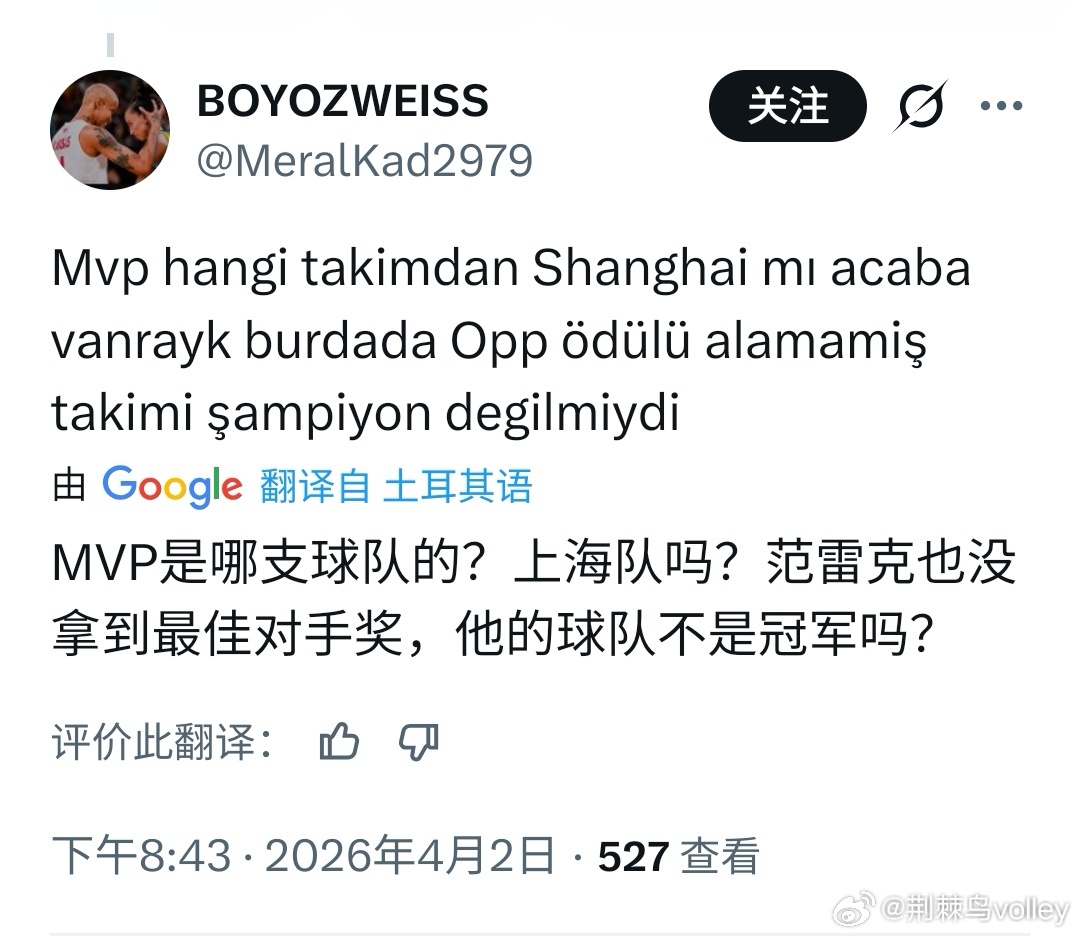The image size is (1080, 938).
Task: Rate translation with thumbs down
Action: tap(419, 742)
